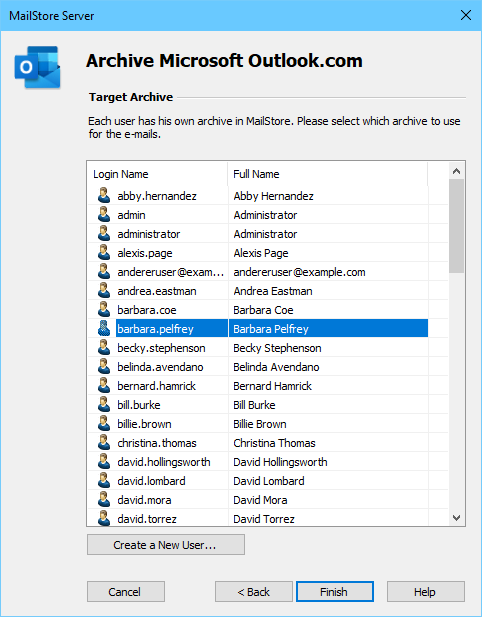Screen dimensions: 482x617
Task: Click the Finish button
Action: point(334,591)
